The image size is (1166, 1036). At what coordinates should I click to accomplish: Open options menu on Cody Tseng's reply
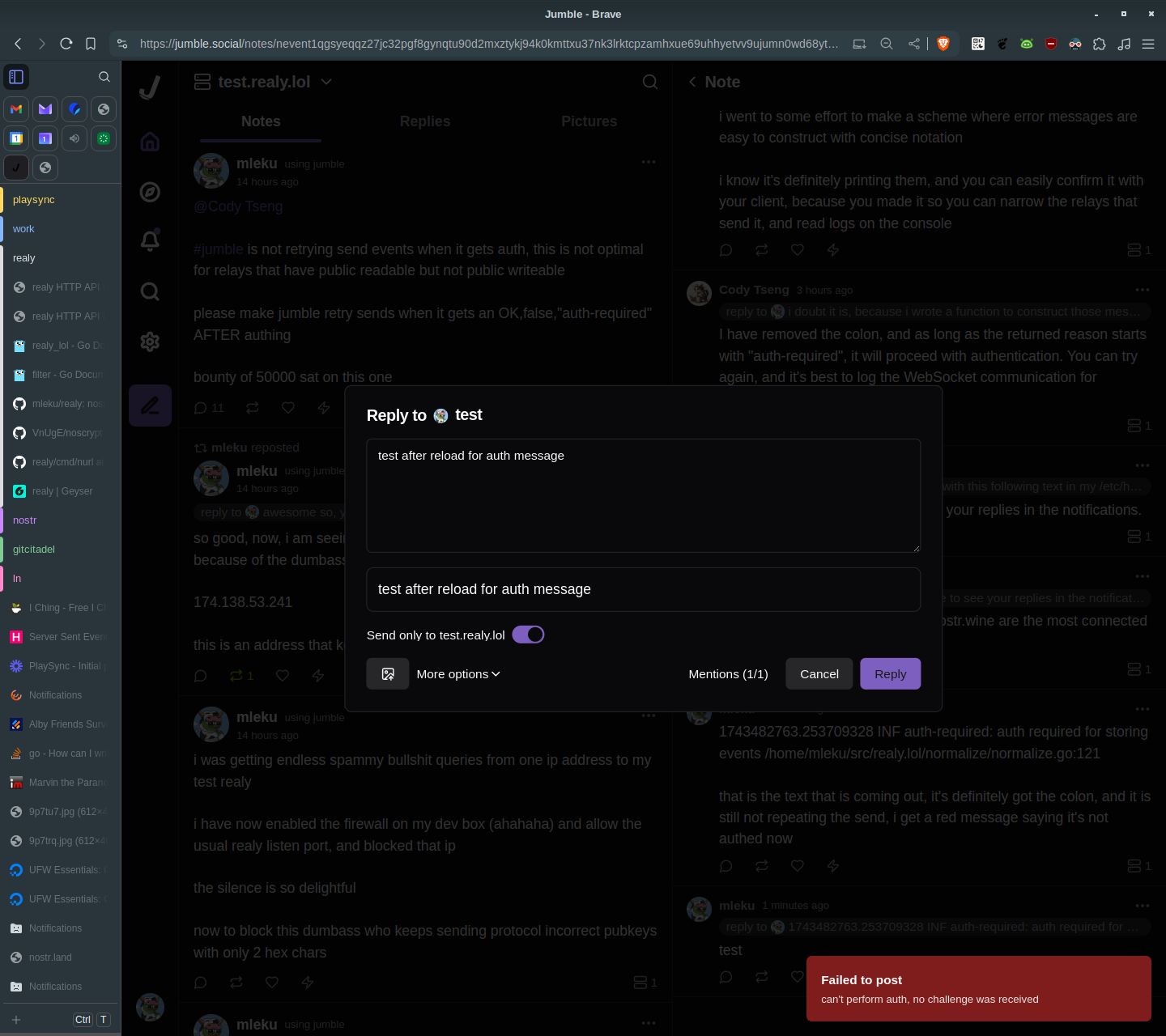coord(1142,290)
